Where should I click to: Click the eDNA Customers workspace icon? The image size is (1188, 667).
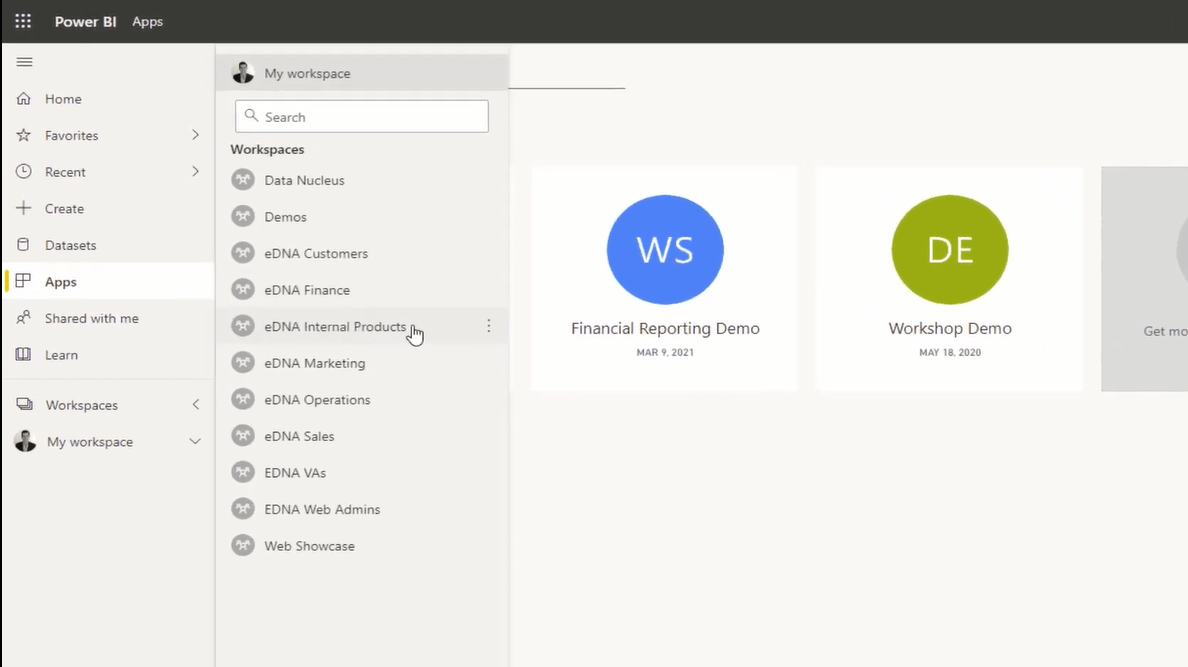pyautogui.click(x=242, y=252)
